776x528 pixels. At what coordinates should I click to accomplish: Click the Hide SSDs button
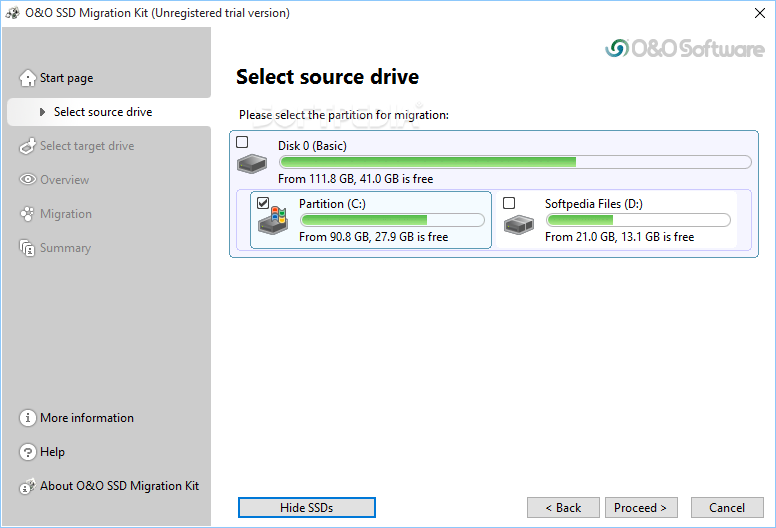[307, 508]
